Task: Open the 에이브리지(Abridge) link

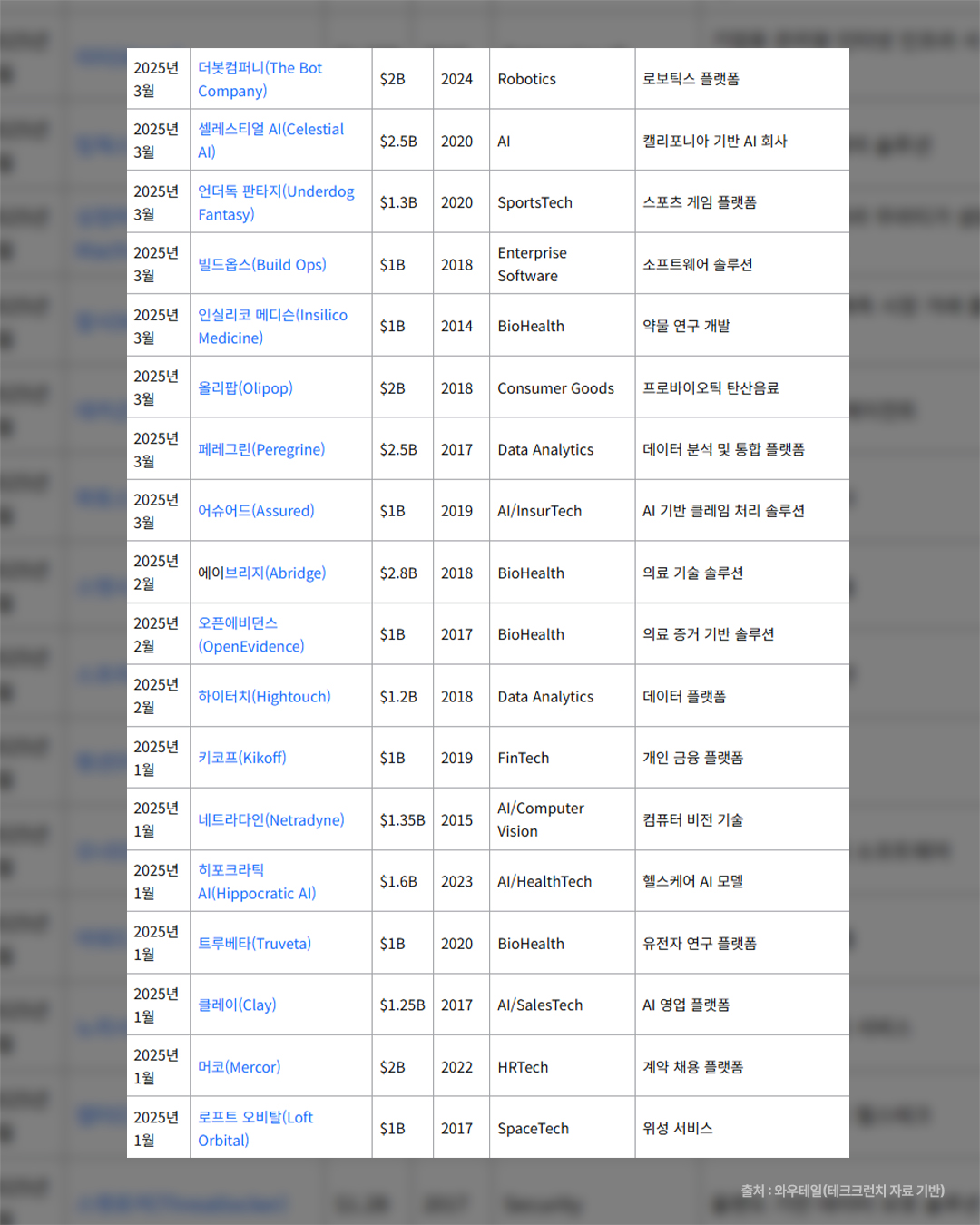Action: (x=262, y=573)
